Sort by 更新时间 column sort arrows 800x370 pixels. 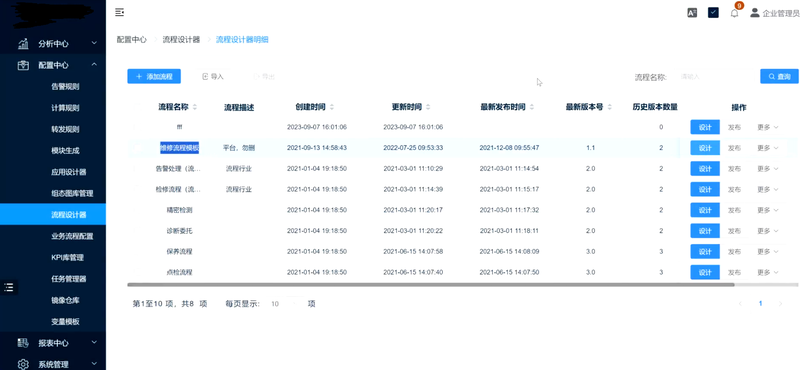pos(428,107)
